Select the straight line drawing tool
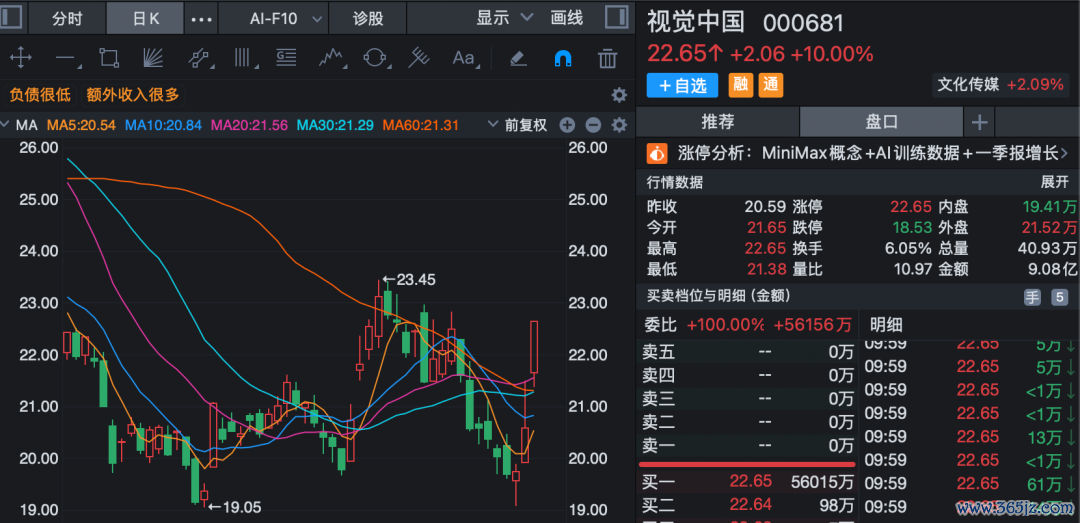This screenshot has width=1080, height=523. [x=67, y=59]
